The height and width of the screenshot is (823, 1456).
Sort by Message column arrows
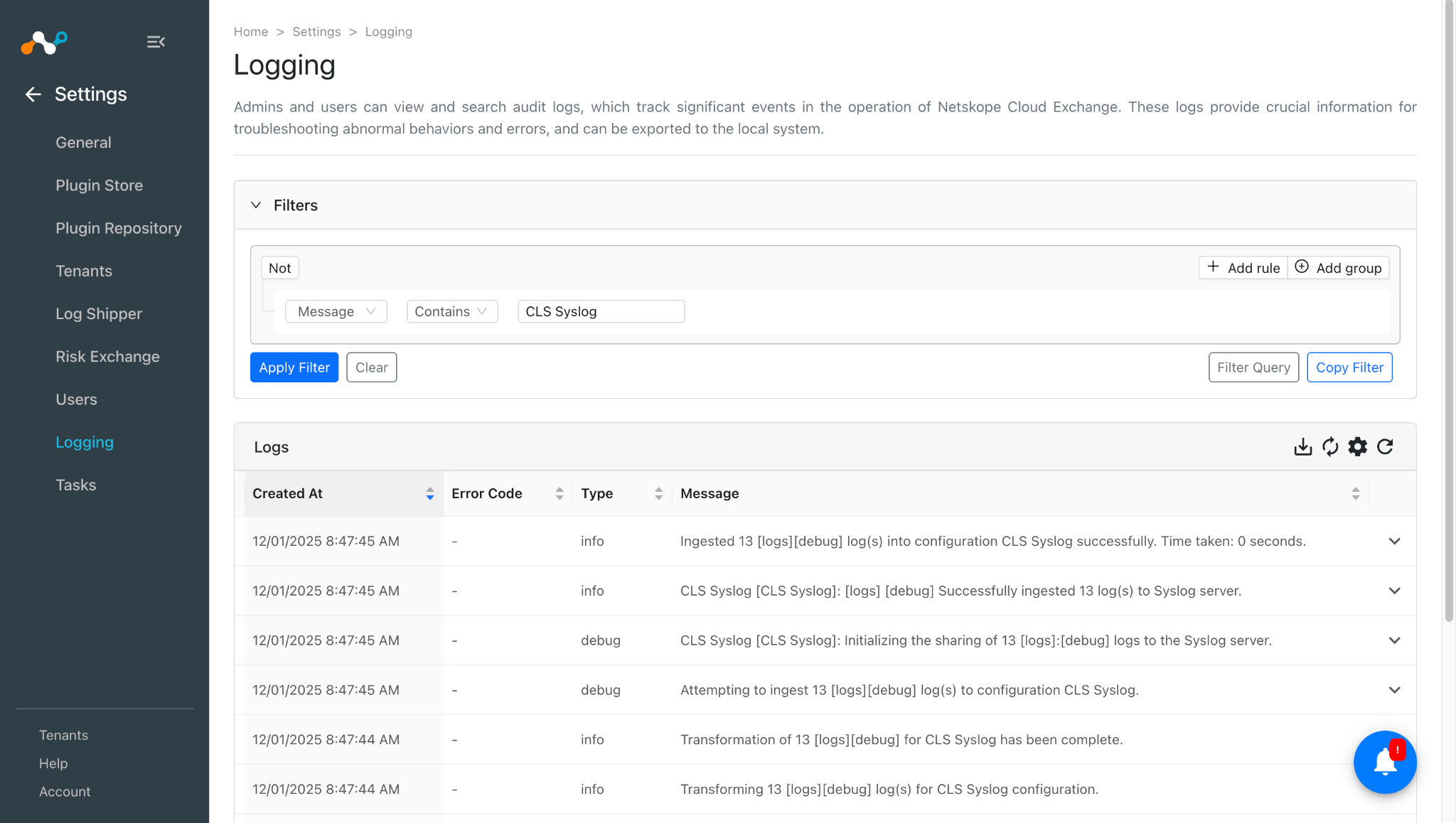[1356, 493]
